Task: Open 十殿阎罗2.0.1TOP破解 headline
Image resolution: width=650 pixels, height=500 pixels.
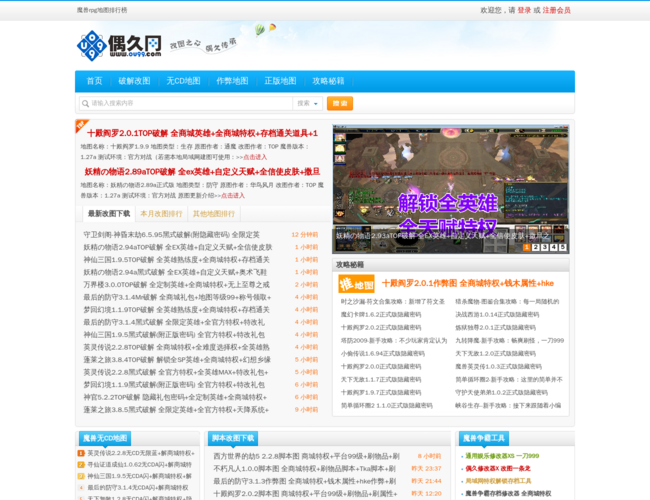Action: point(202,133)
